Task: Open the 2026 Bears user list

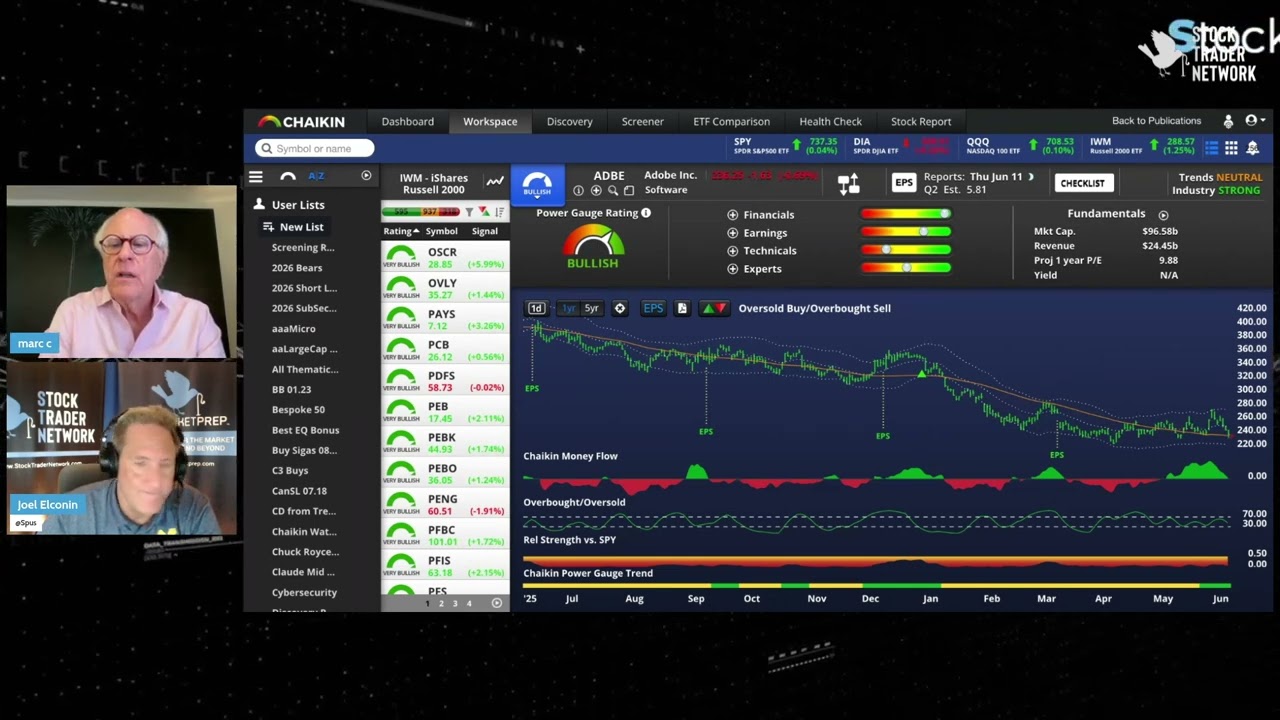Action: [x=297, y=268]
